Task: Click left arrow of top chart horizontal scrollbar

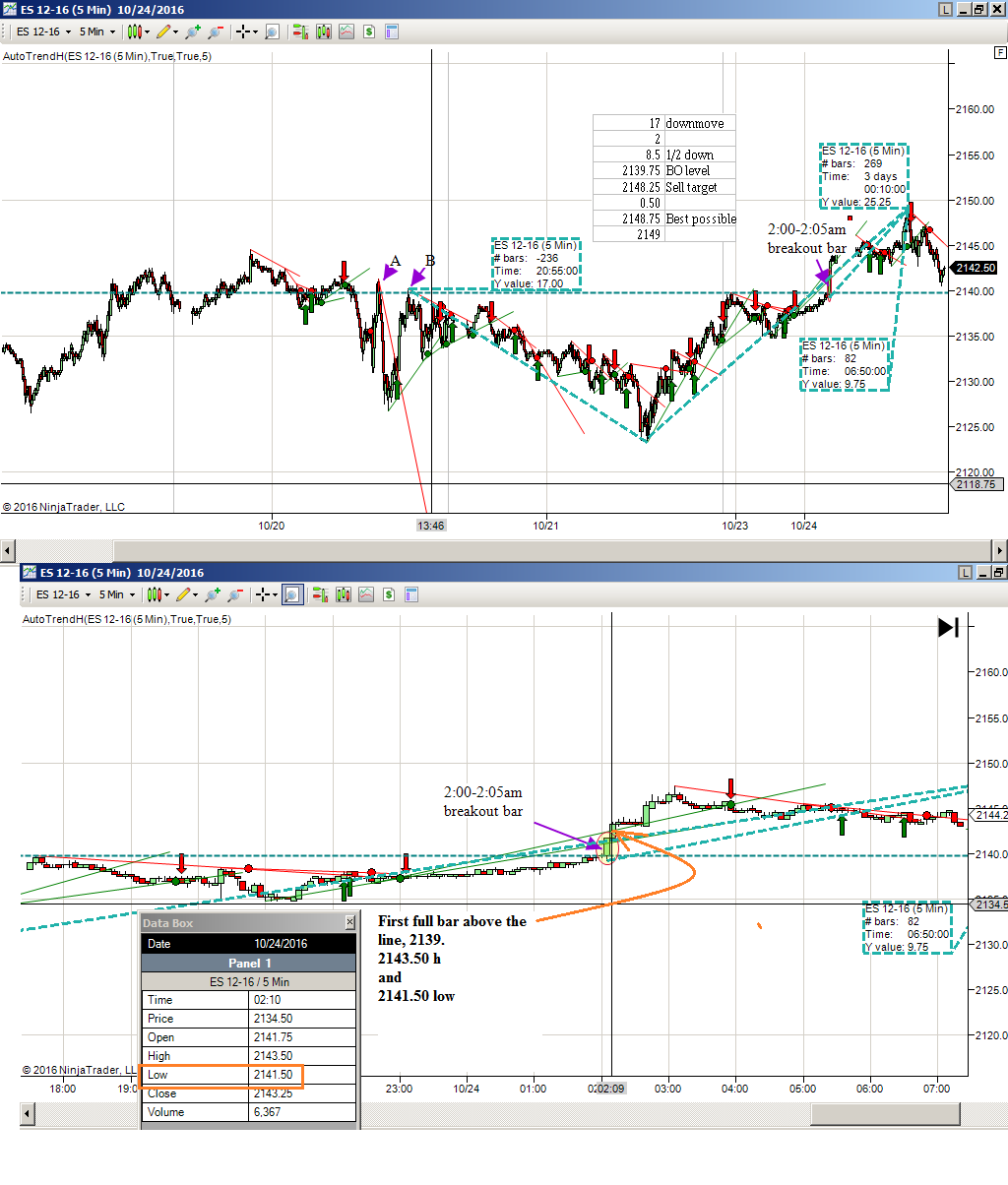Action: [8, 550]
